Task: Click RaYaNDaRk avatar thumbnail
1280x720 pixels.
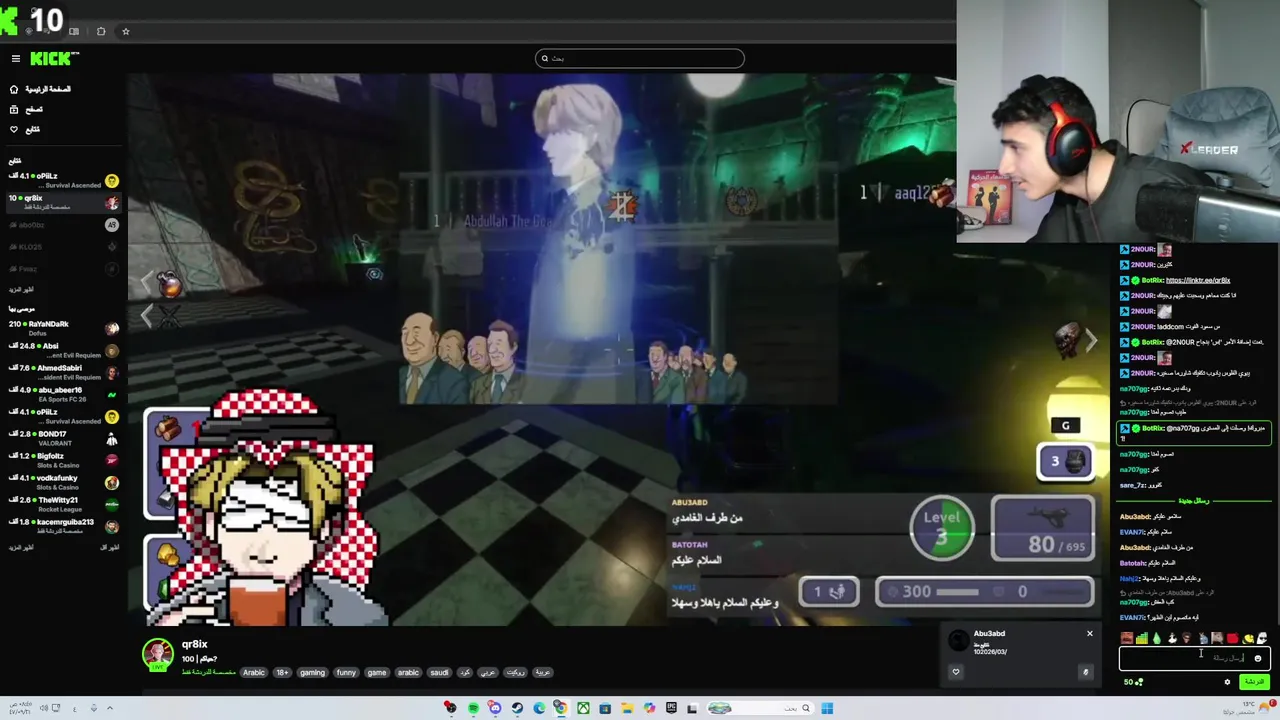Action: [x=112, y=328]
